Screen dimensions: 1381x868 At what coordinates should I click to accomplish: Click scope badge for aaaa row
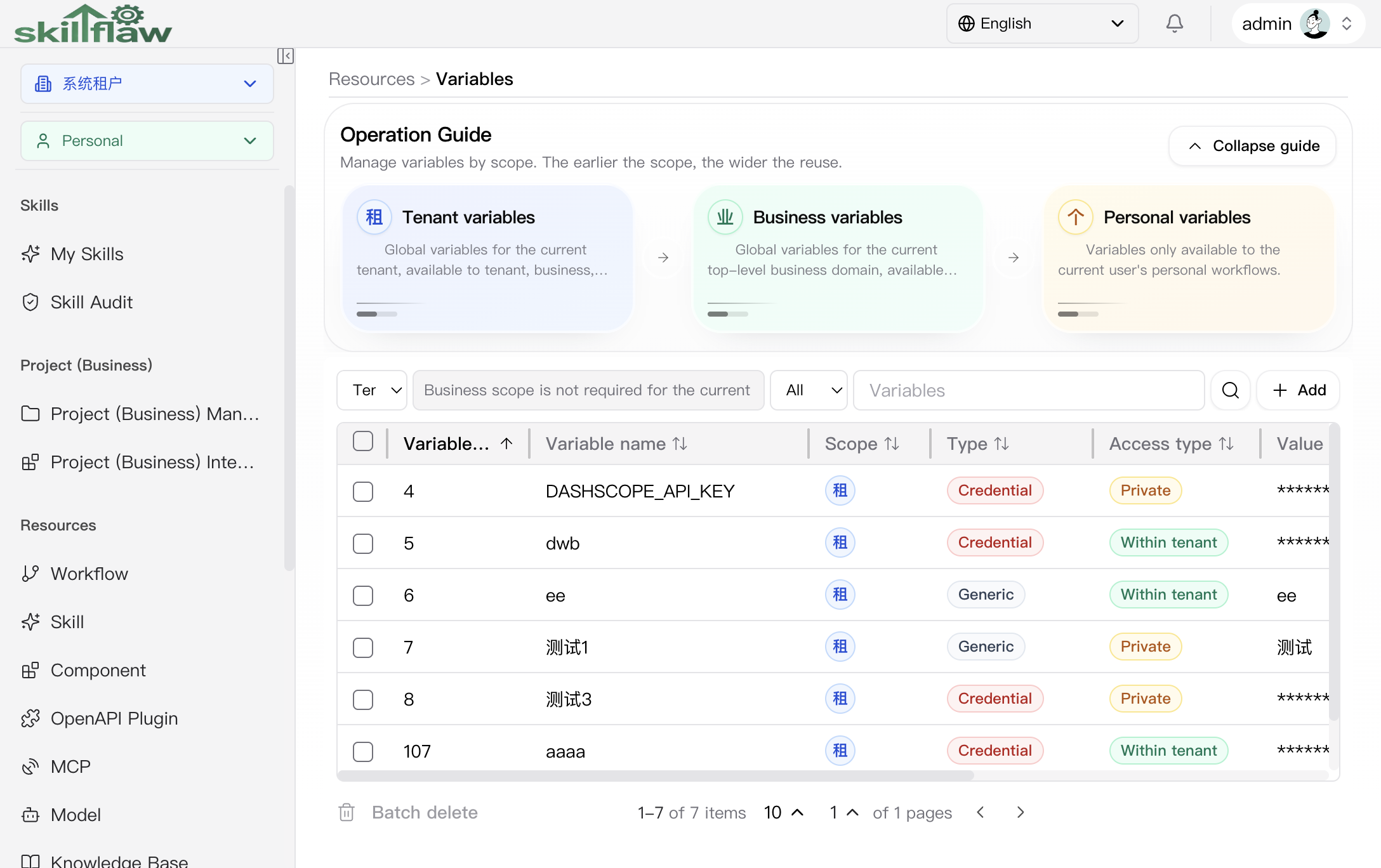point(840,751)
